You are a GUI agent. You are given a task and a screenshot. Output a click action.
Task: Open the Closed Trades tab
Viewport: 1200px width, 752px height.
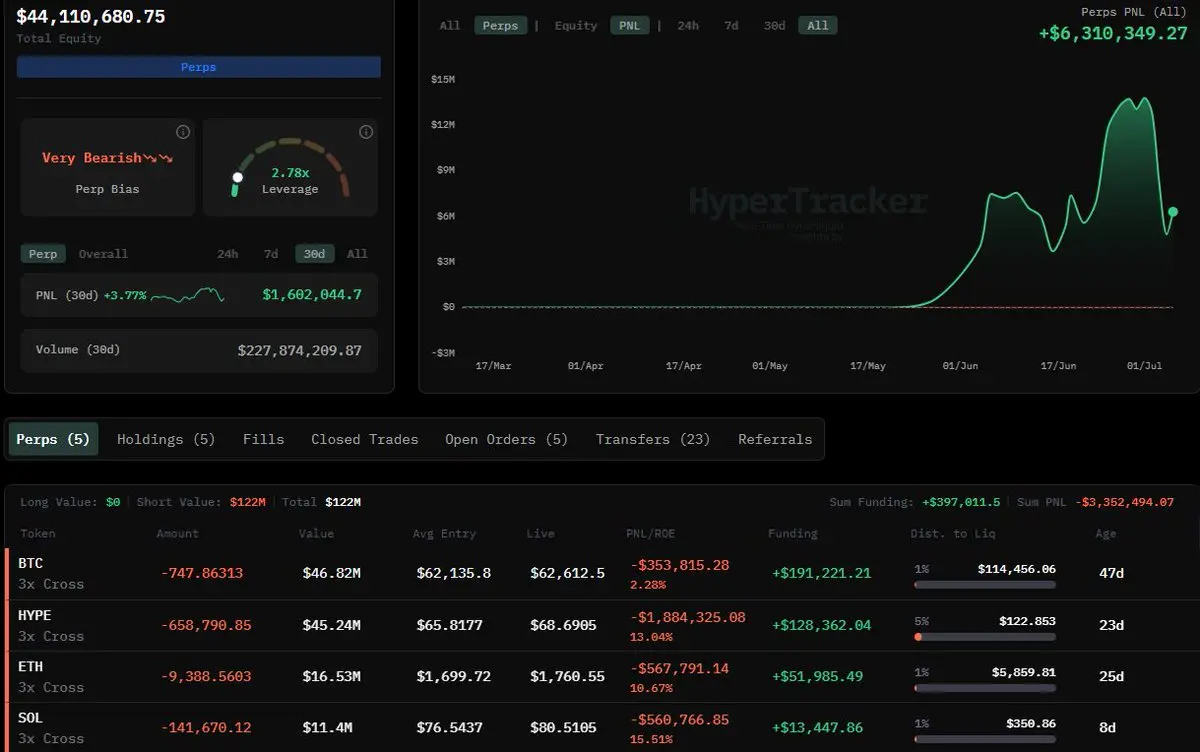click(x=365, y=439)
